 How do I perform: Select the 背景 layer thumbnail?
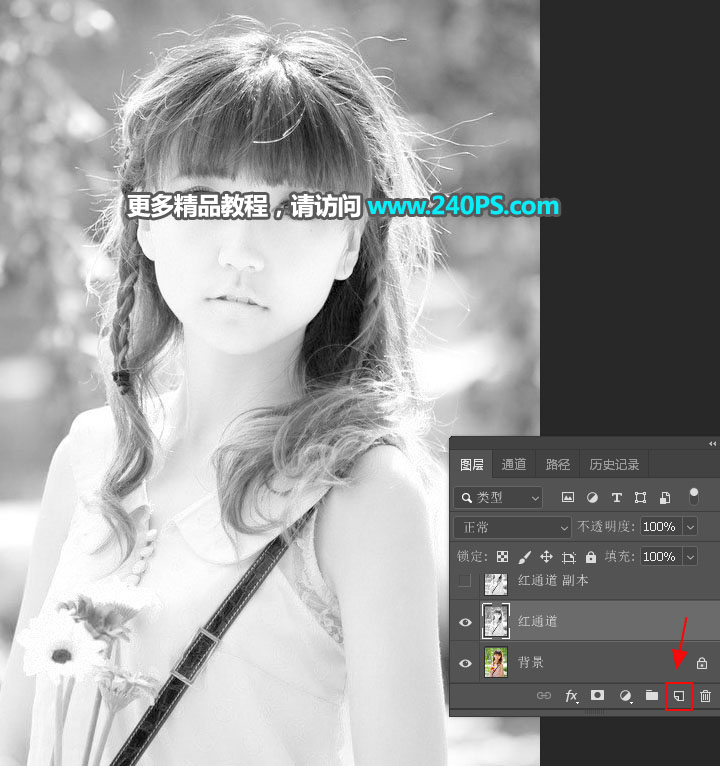496,662
